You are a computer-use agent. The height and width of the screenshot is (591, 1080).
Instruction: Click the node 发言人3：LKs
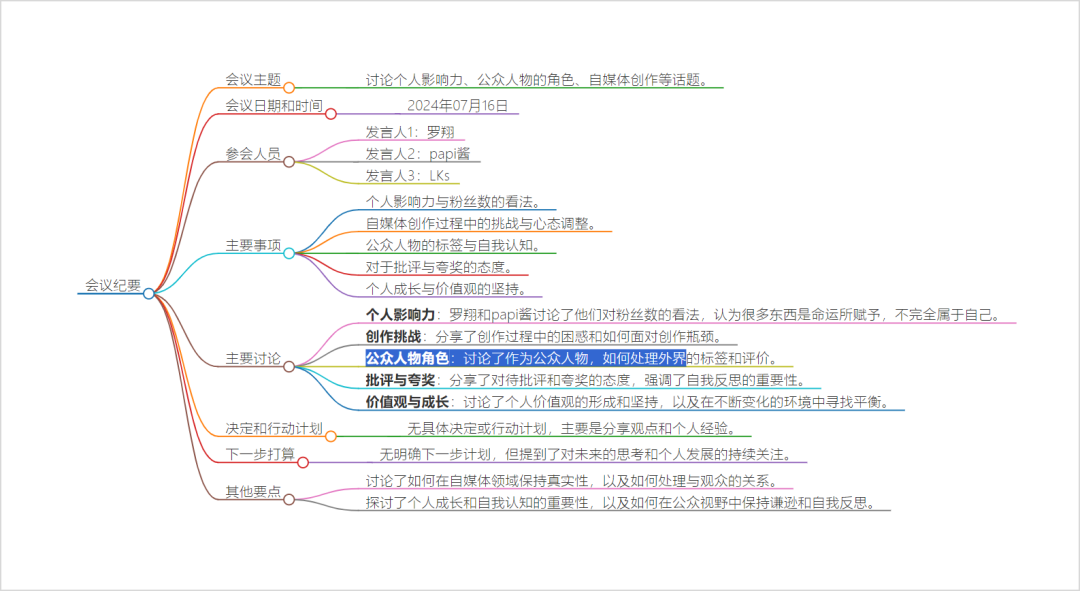[x=408, y=176]
